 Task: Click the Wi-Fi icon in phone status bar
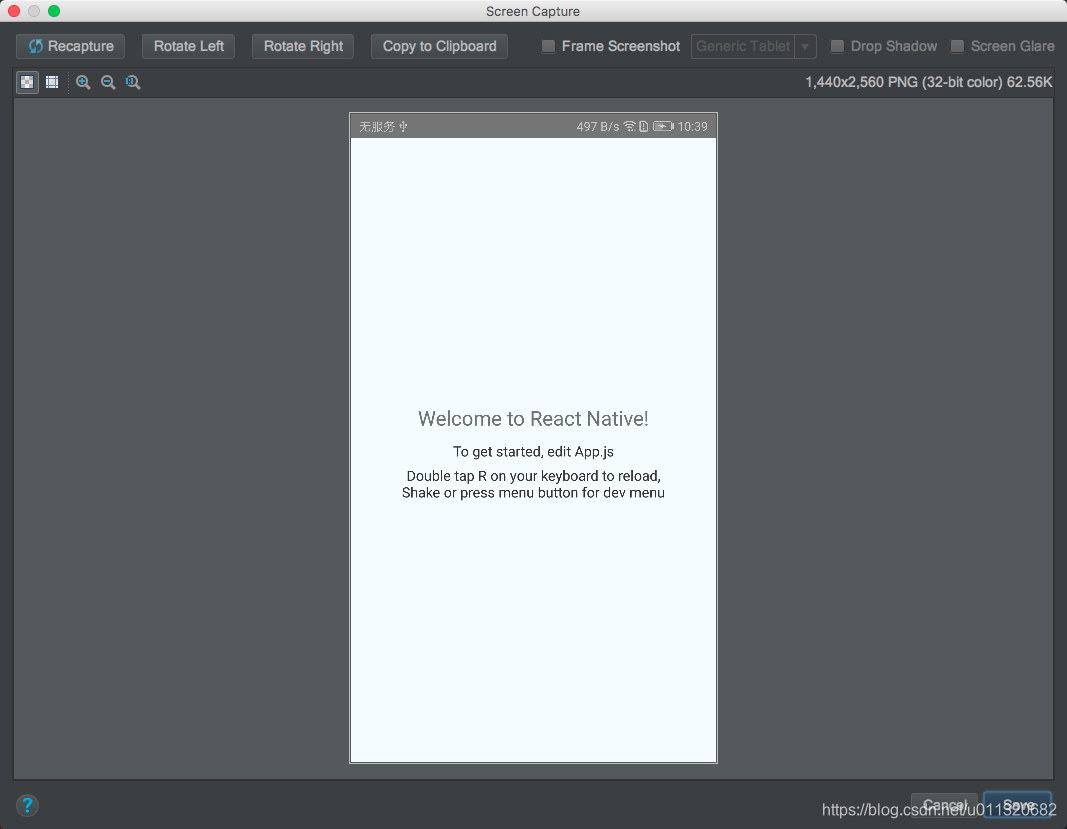tap(629, 126)
